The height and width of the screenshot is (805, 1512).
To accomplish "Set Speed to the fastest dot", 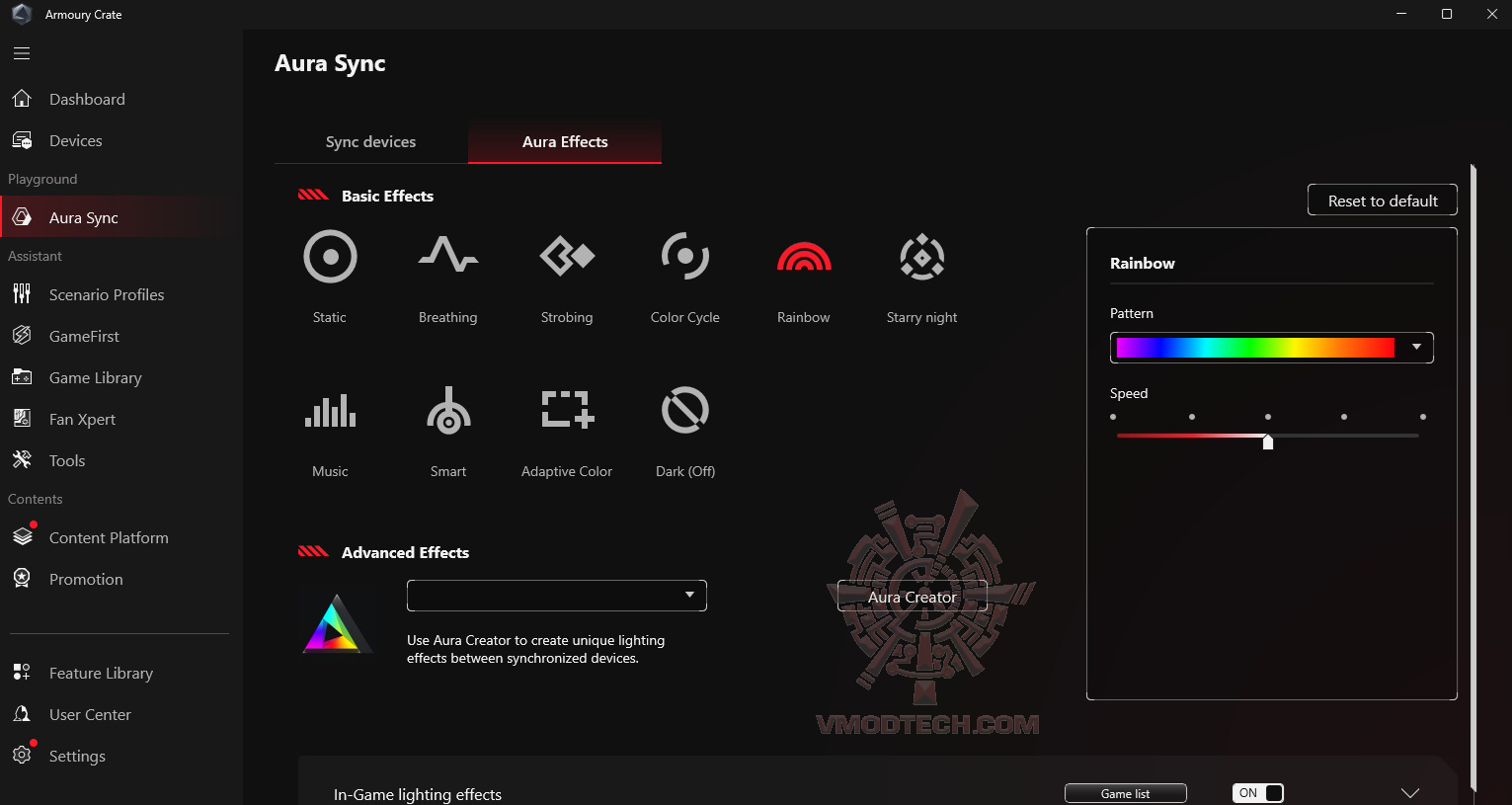I will point(1423,417).
